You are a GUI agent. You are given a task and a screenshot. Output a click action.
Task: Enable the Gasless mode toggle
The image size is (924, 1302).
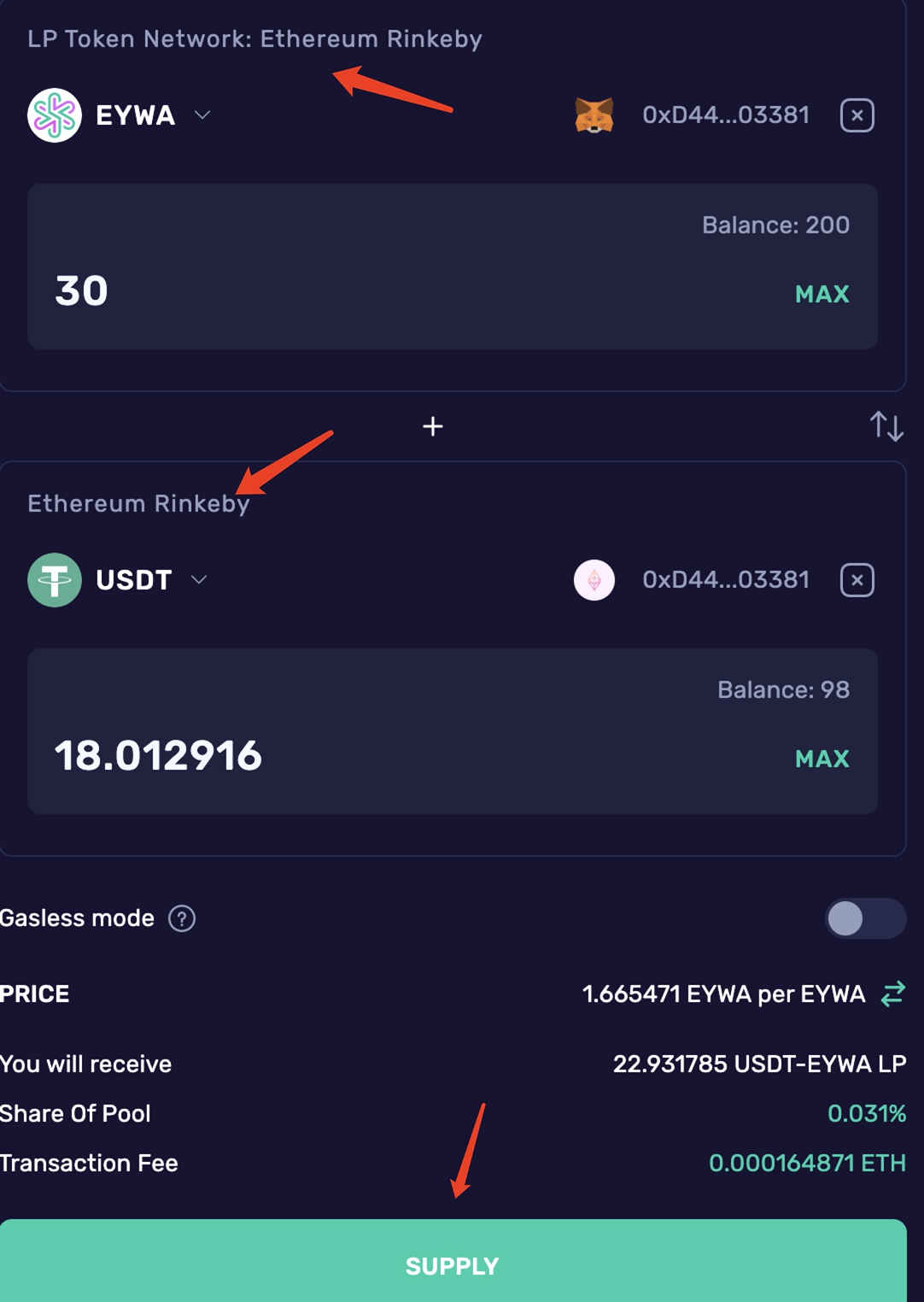pos(865,918)
